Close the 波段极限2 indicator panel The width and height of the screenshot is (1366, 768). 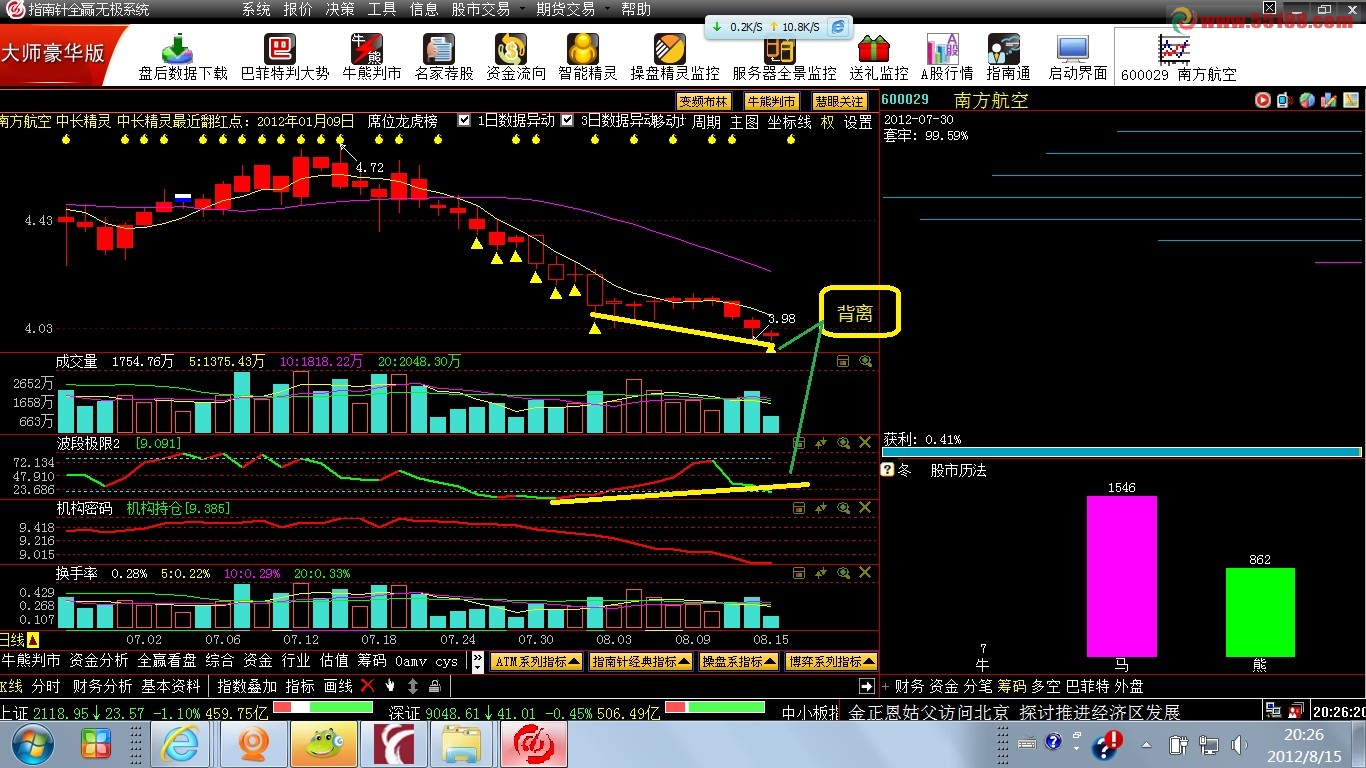click(x=865, y=443)
